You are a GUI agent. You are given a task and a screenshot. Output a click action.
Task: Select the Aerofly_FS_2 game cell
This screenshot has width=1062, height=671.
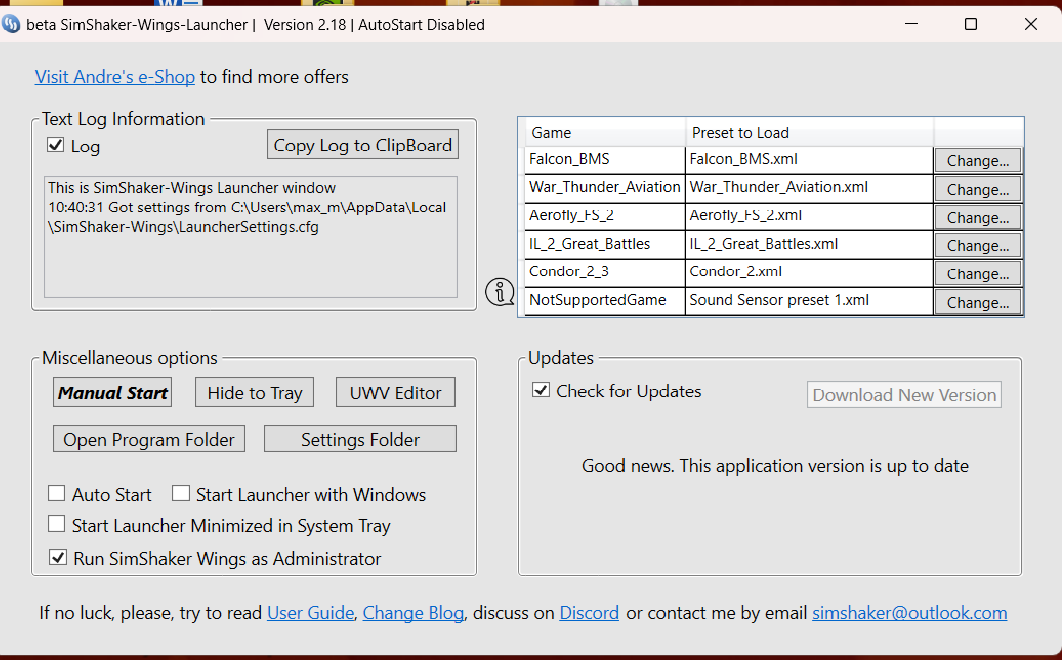pos(605,216)
